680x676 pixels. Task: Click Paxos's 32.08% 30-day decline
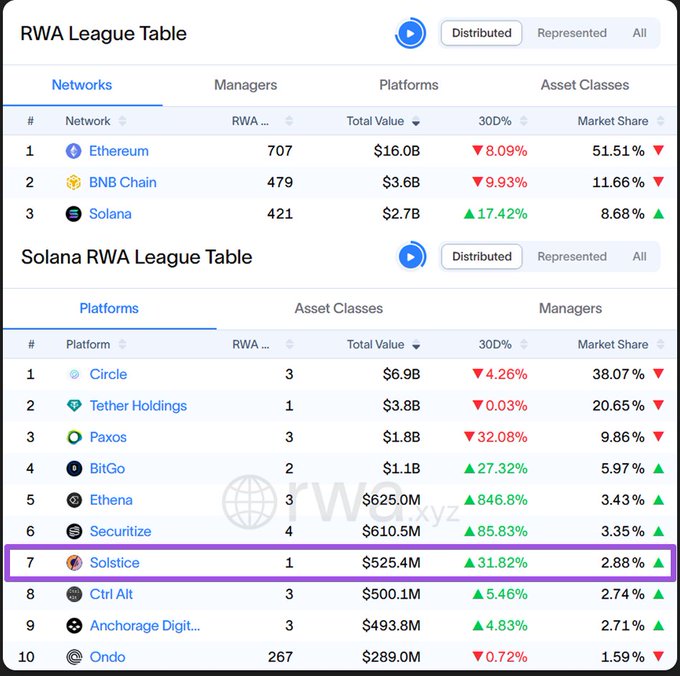click(496, 437)
